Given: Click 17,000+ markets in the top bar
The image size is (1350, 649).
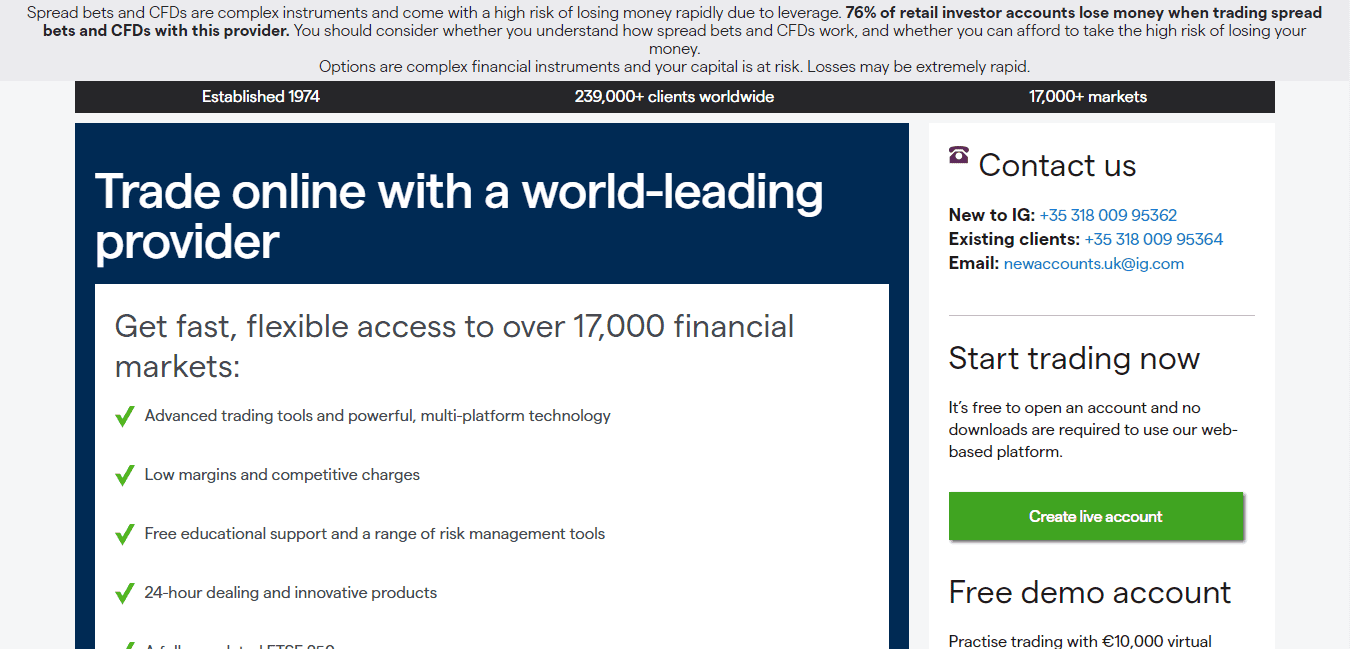Looking at the screenshot, I should (1088, 97).
